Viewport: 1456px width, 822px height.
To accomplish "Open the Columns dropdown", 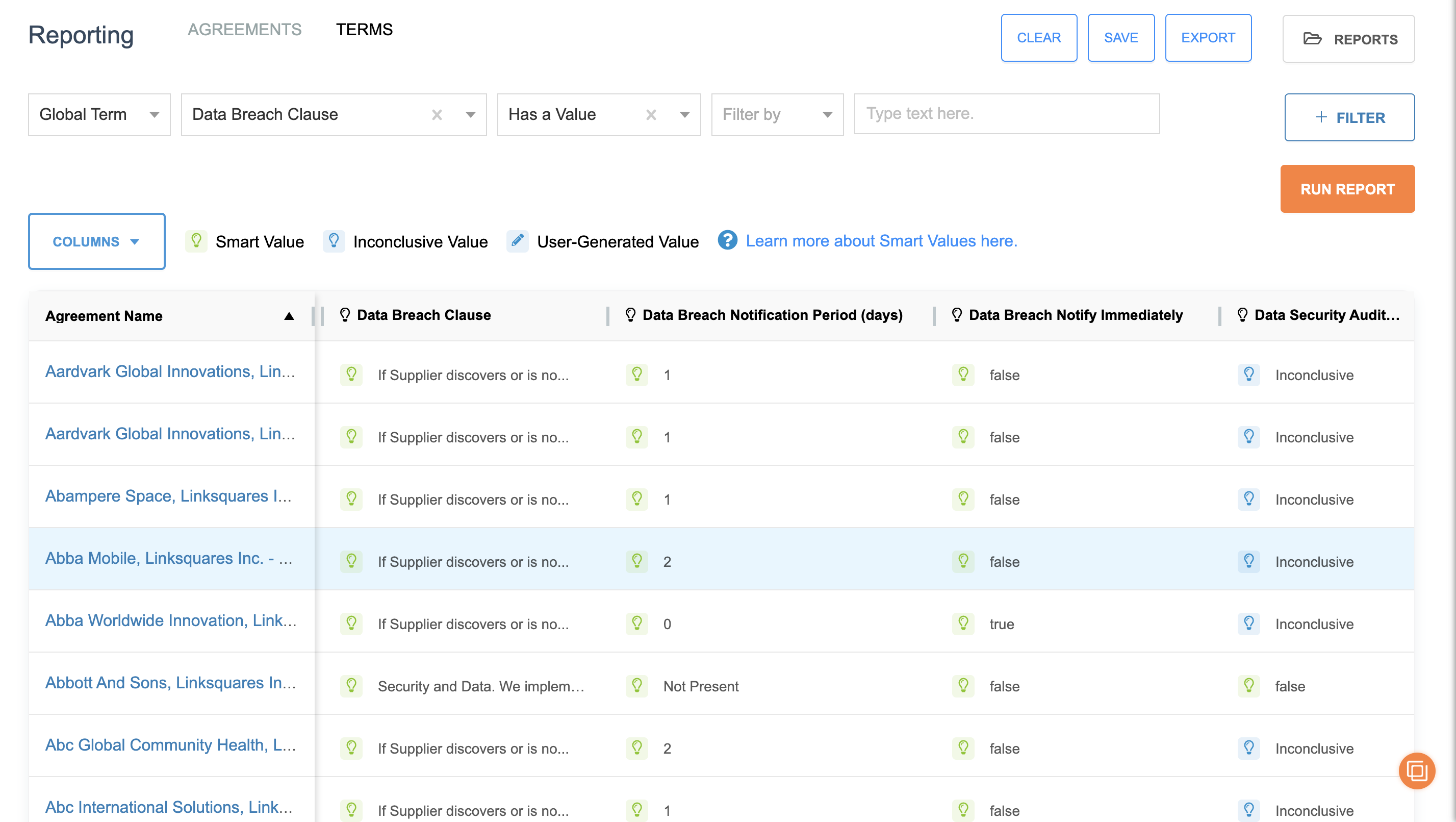I will coord(96,241).
